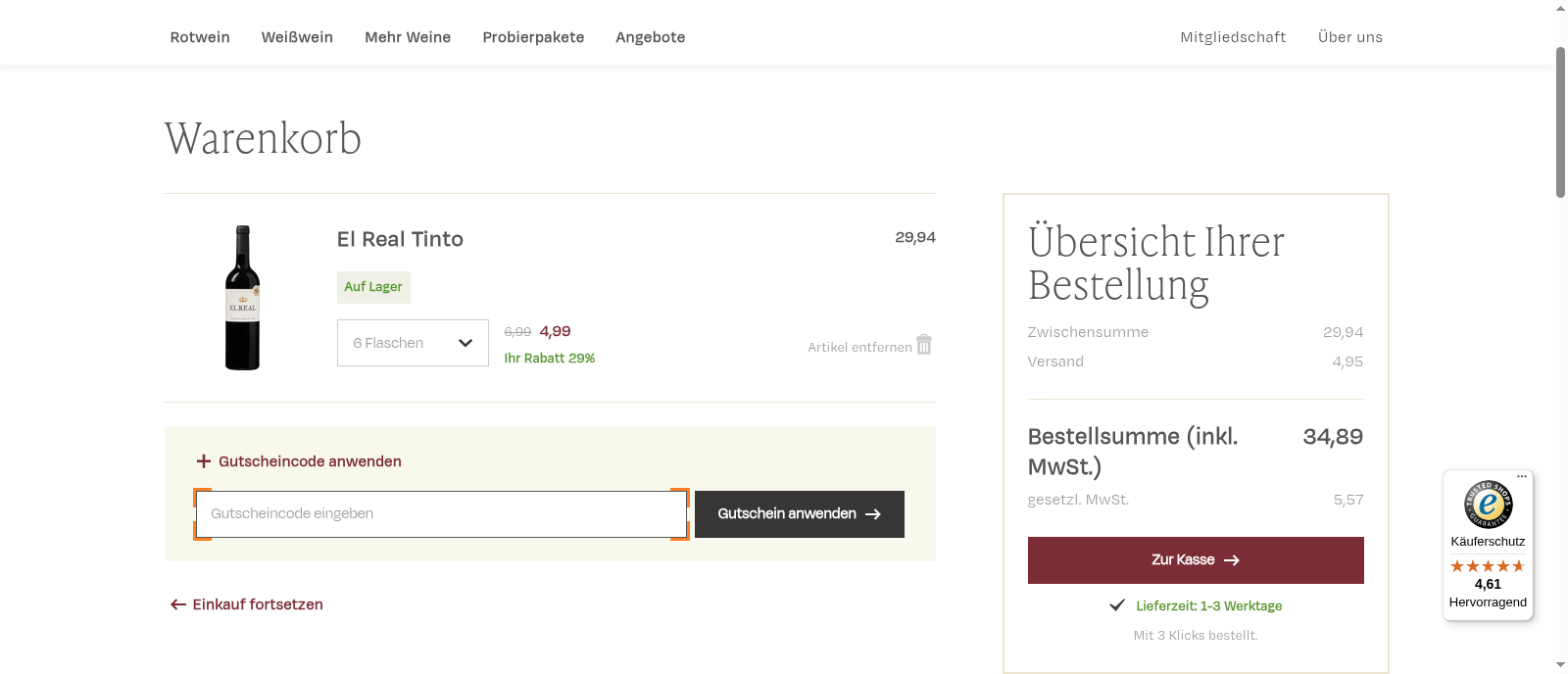Click the Zur Kasse button

point(1195,559)
